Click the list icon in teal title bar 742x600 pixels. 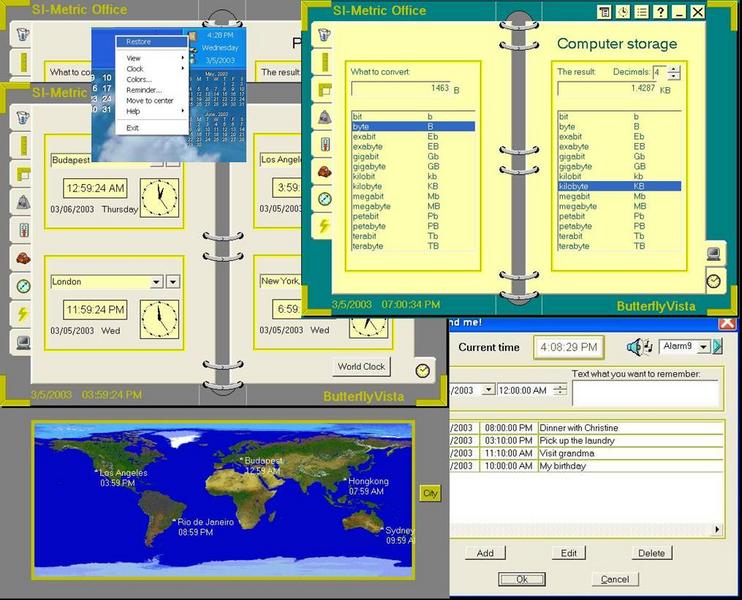tap(642, 12)
